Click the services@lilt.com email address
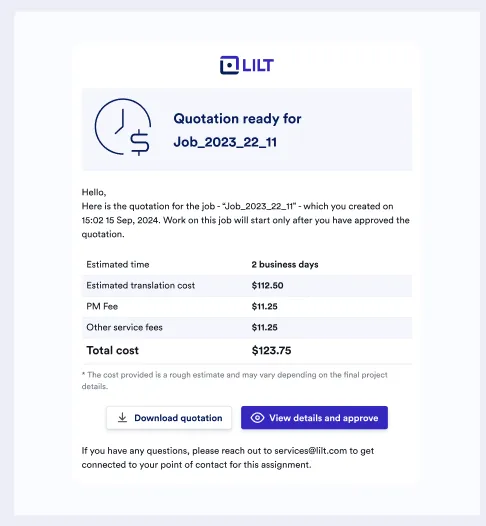This screenshot has width=486, height=526. [x=311, y=451]
